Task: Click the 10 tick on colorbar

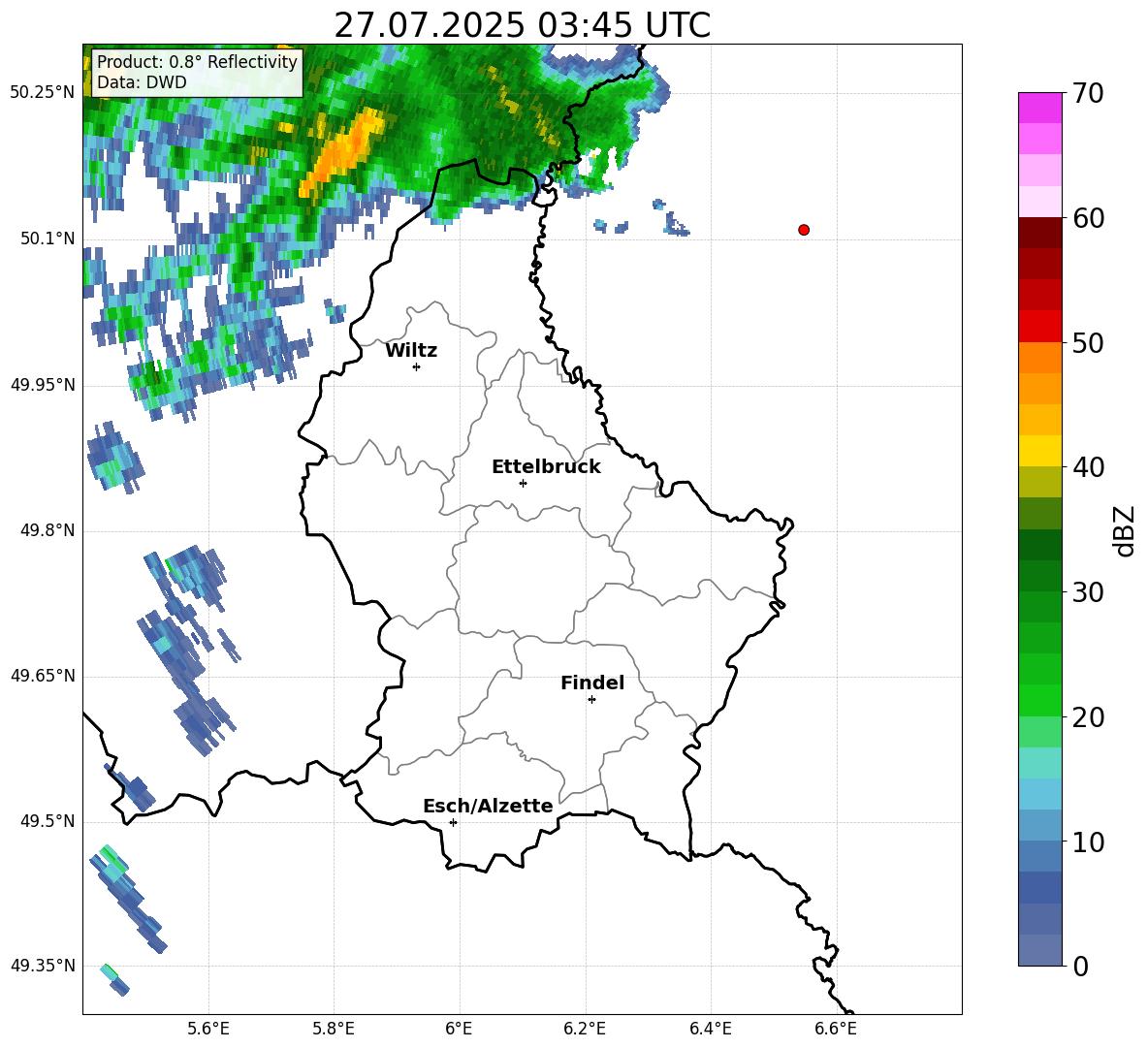Action: 1089,842
